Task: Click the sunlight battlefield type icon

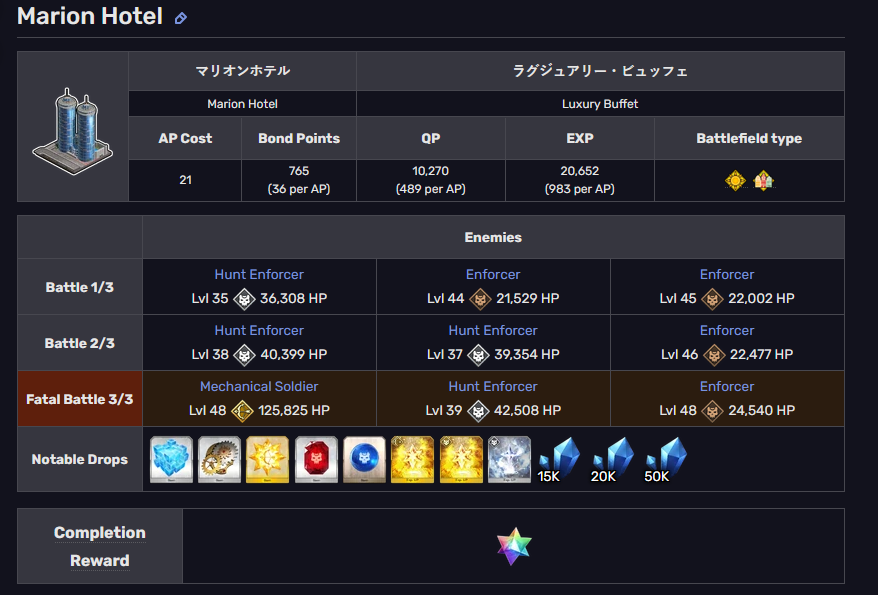Action: [735, 181]
